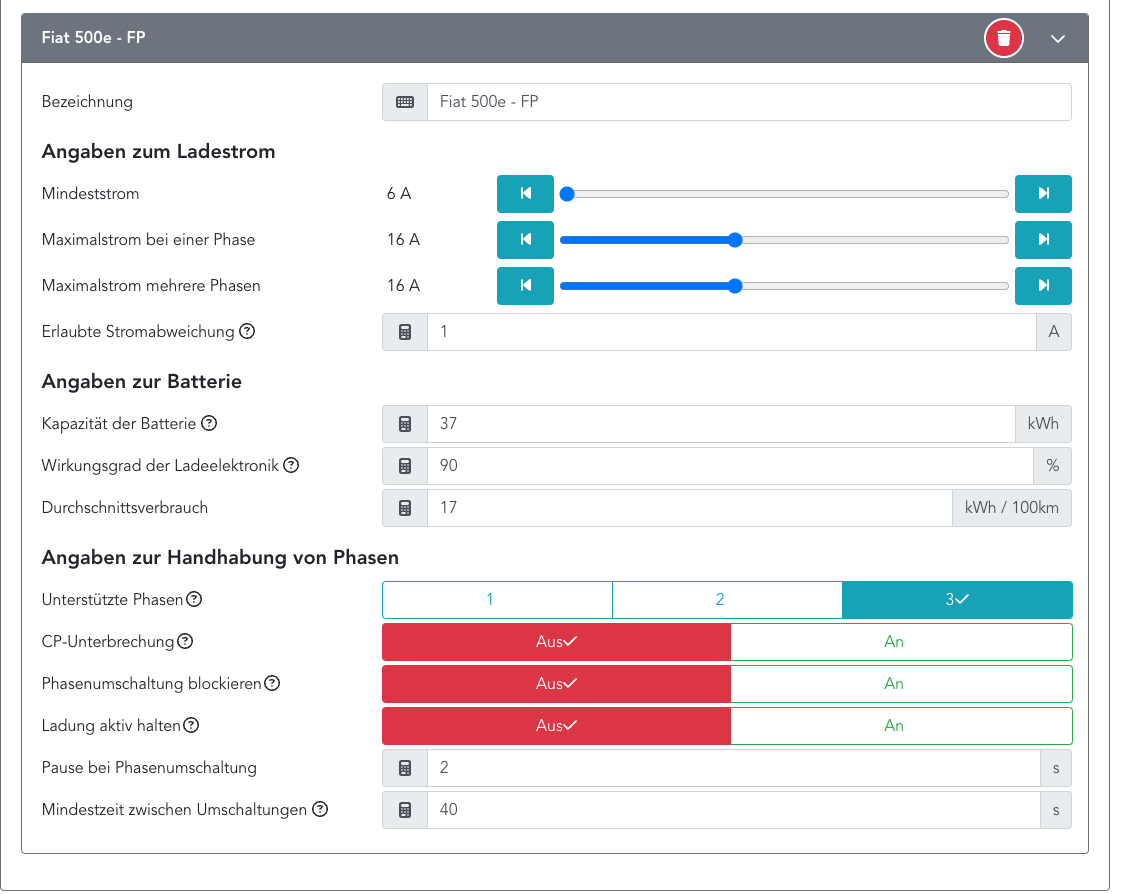Set CP-Unterbrechung to Aus
This screenshot has width=1128, height=894.
(x=556, y=642)
